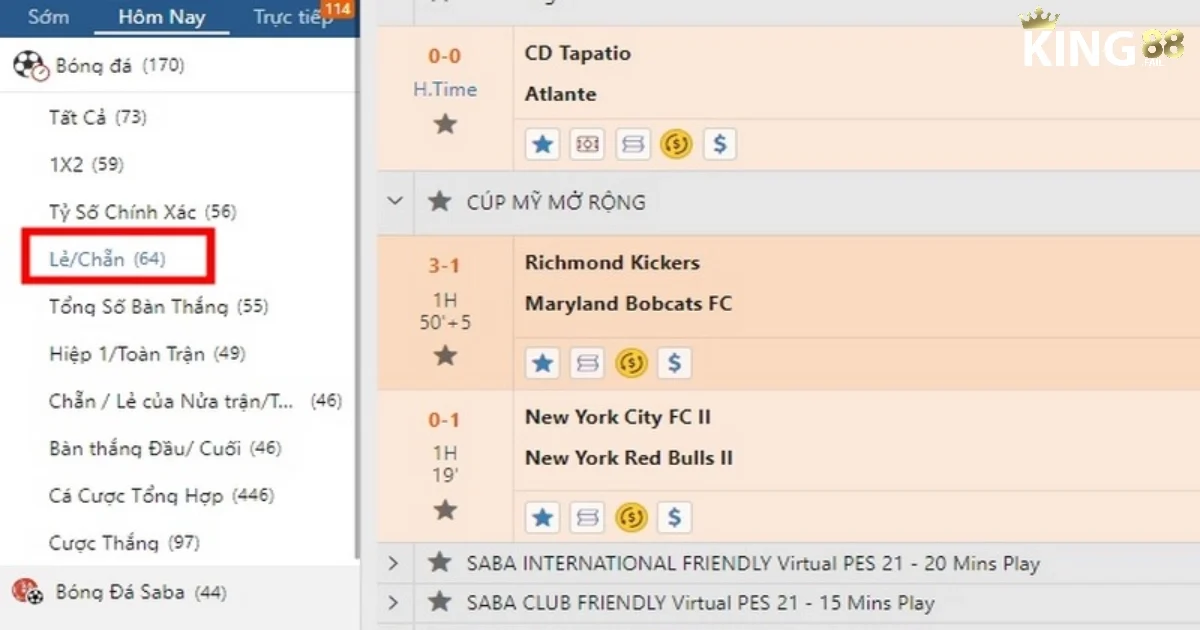Switch to the Trực tiếp tab
Viewport: 1200px width, 630px height.
[292, 17]
